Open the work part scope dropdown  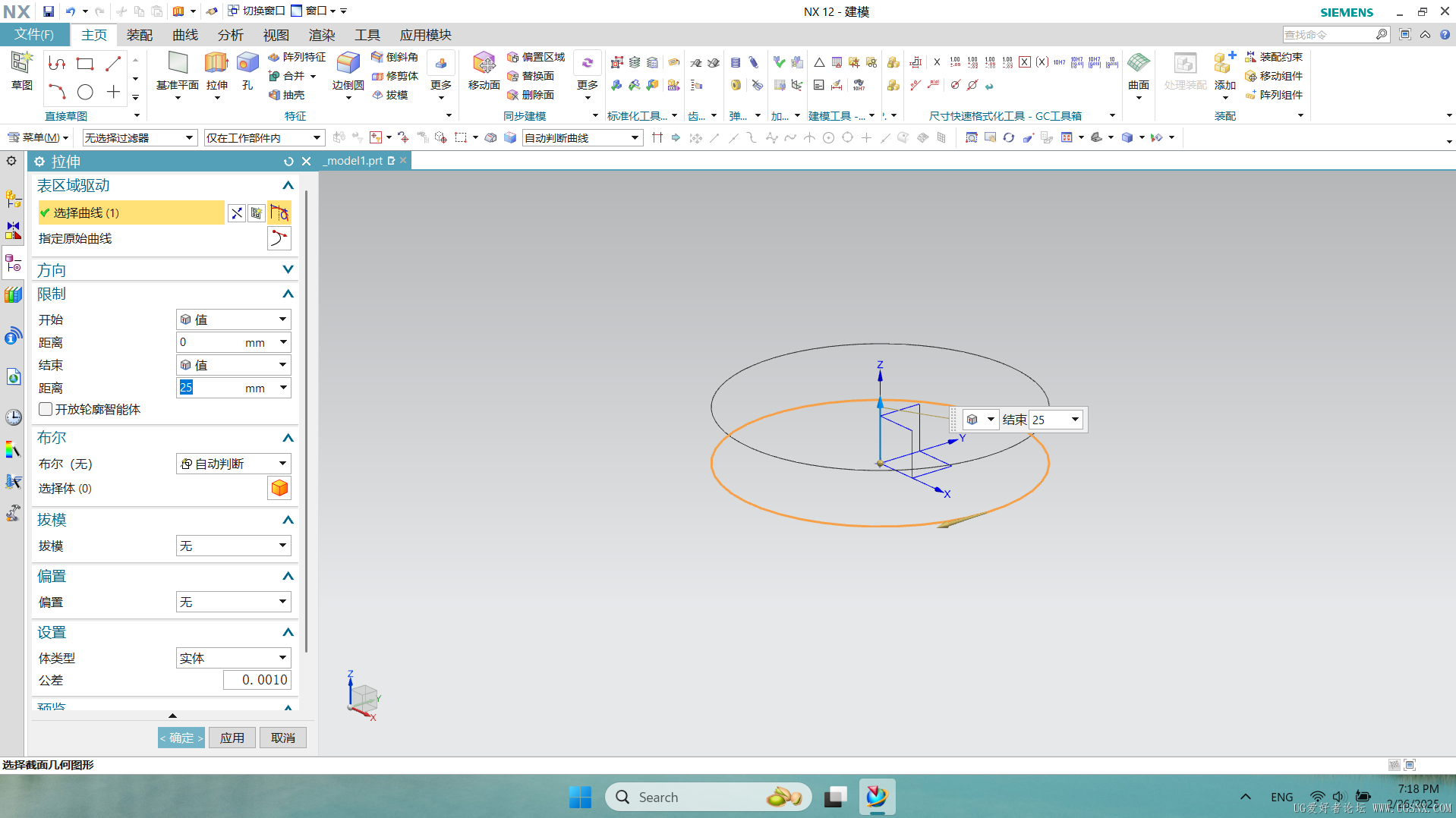263,137
